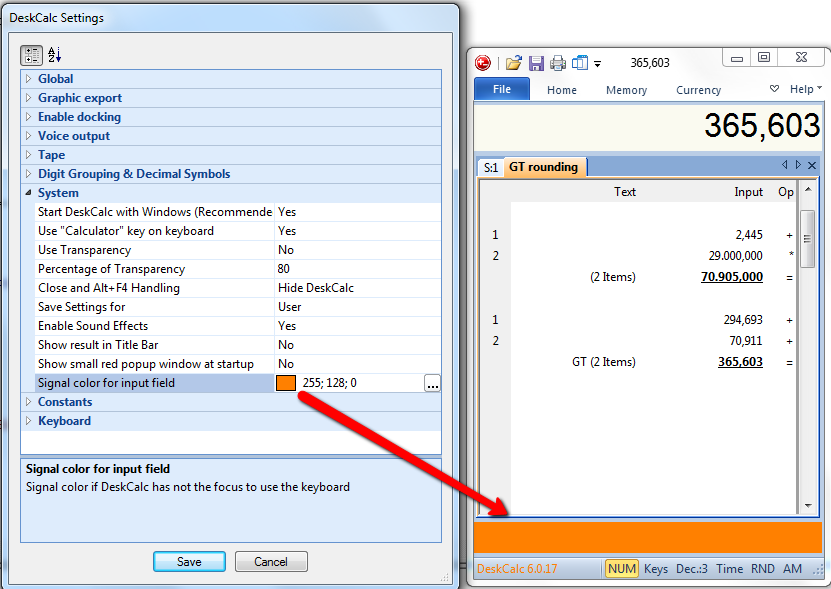Viewport: 831px width, 589px height.
Task: Click the orange signal color swatch
Action: (x=286, y=383)
